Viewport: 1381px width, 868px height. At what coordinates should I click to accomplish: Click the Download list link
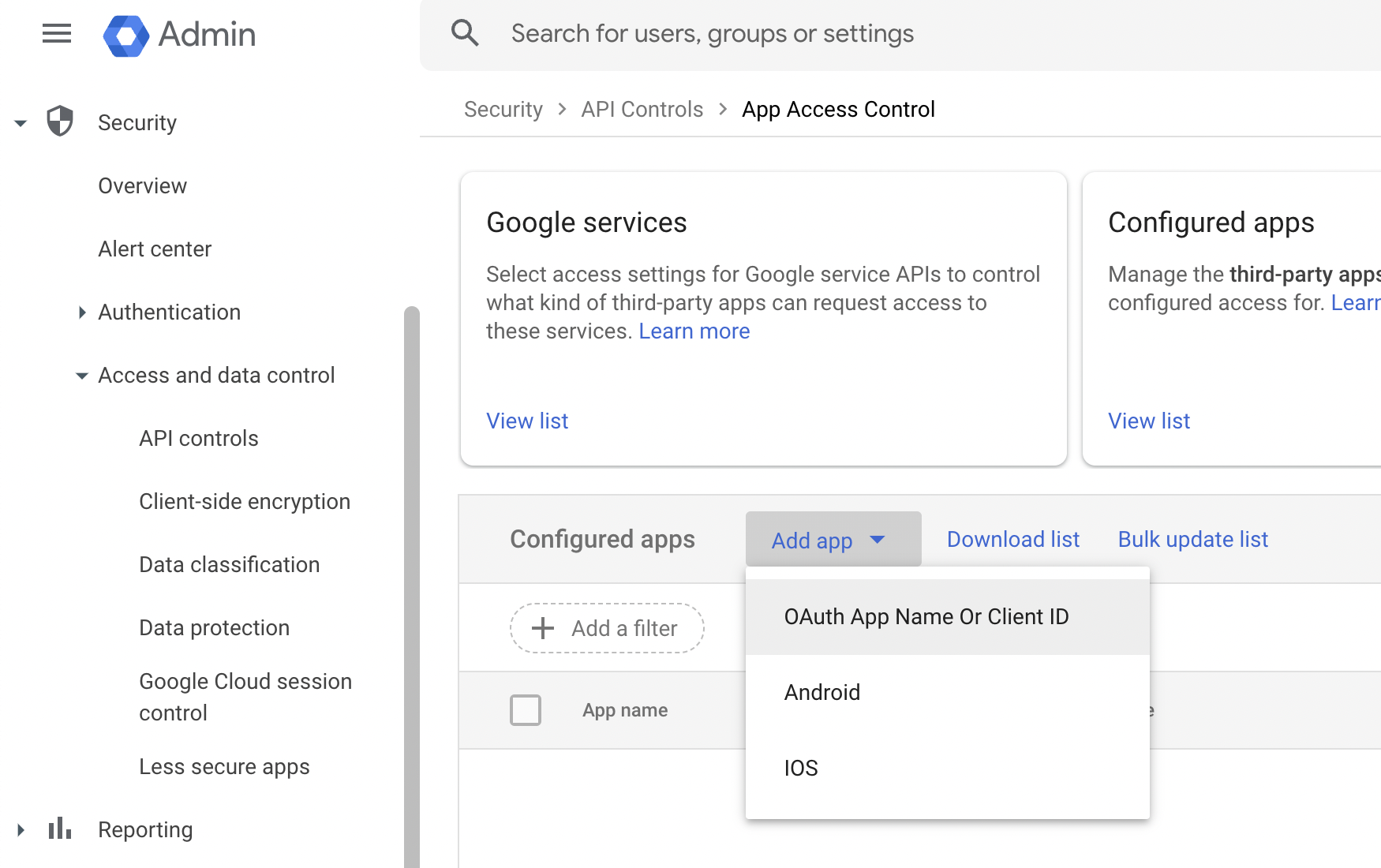click(1013, 539)
